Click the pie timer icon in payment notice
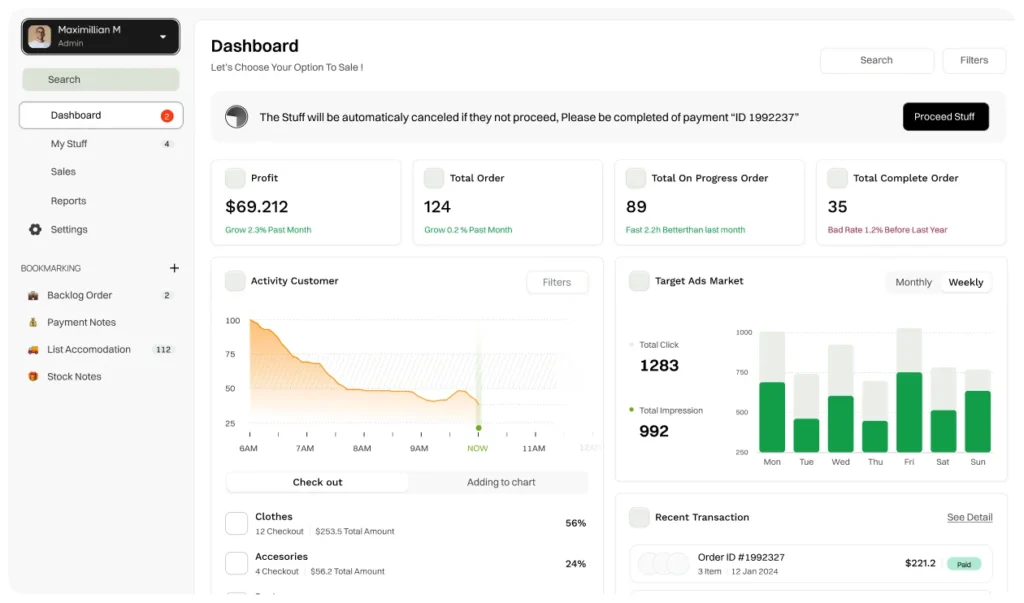This screenshot has height=603, width=1024. tap(236, 117)
